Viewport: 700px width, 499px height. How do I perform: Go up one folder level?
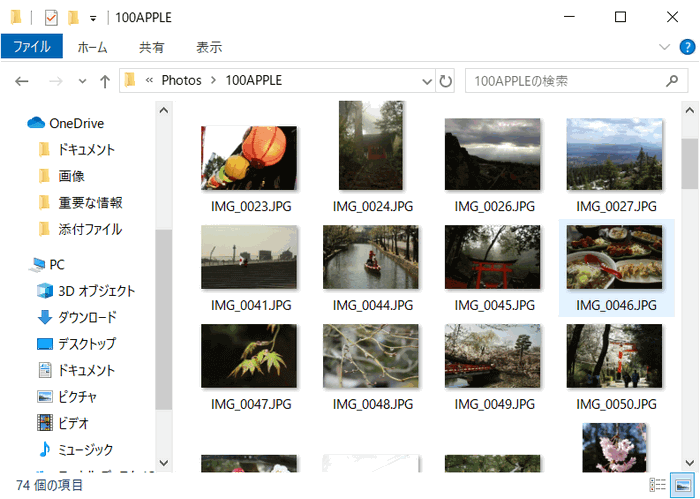pyautogui.click(x=105, y=81)
